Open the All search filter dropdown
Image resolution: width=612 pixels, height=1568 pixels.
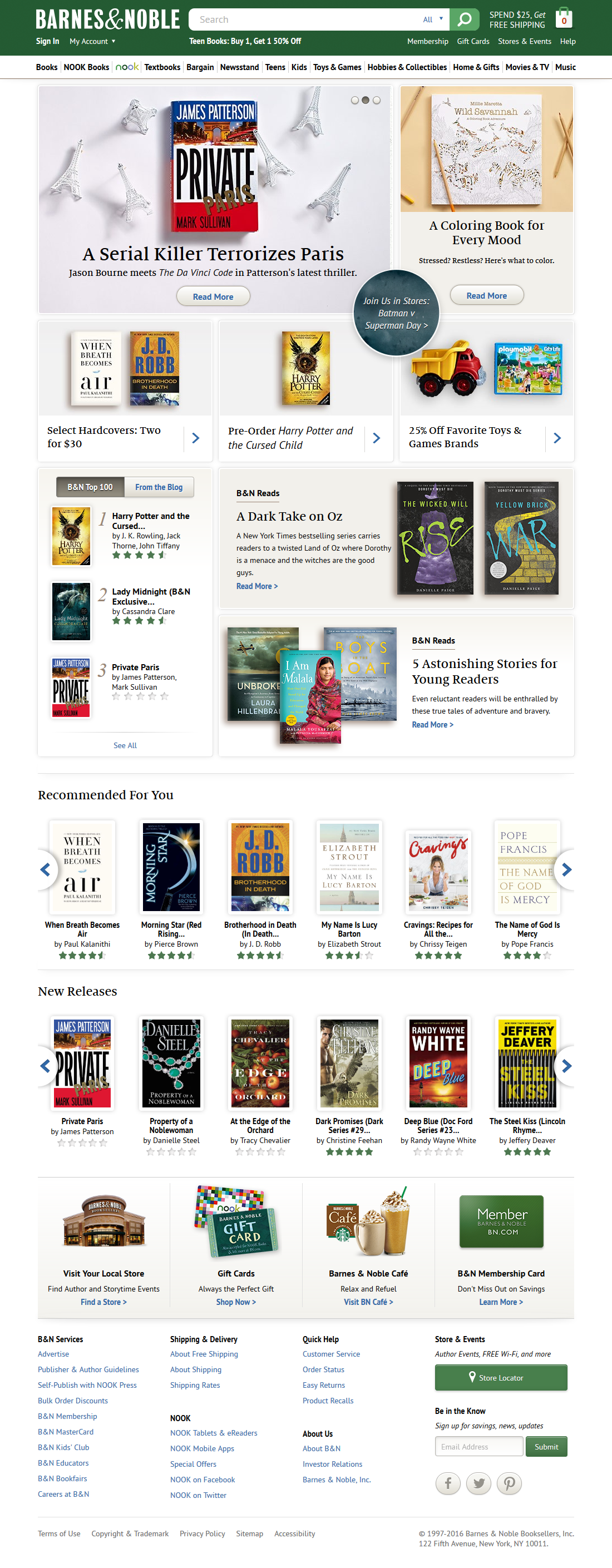pyautogui.click(x=431, y=19)
